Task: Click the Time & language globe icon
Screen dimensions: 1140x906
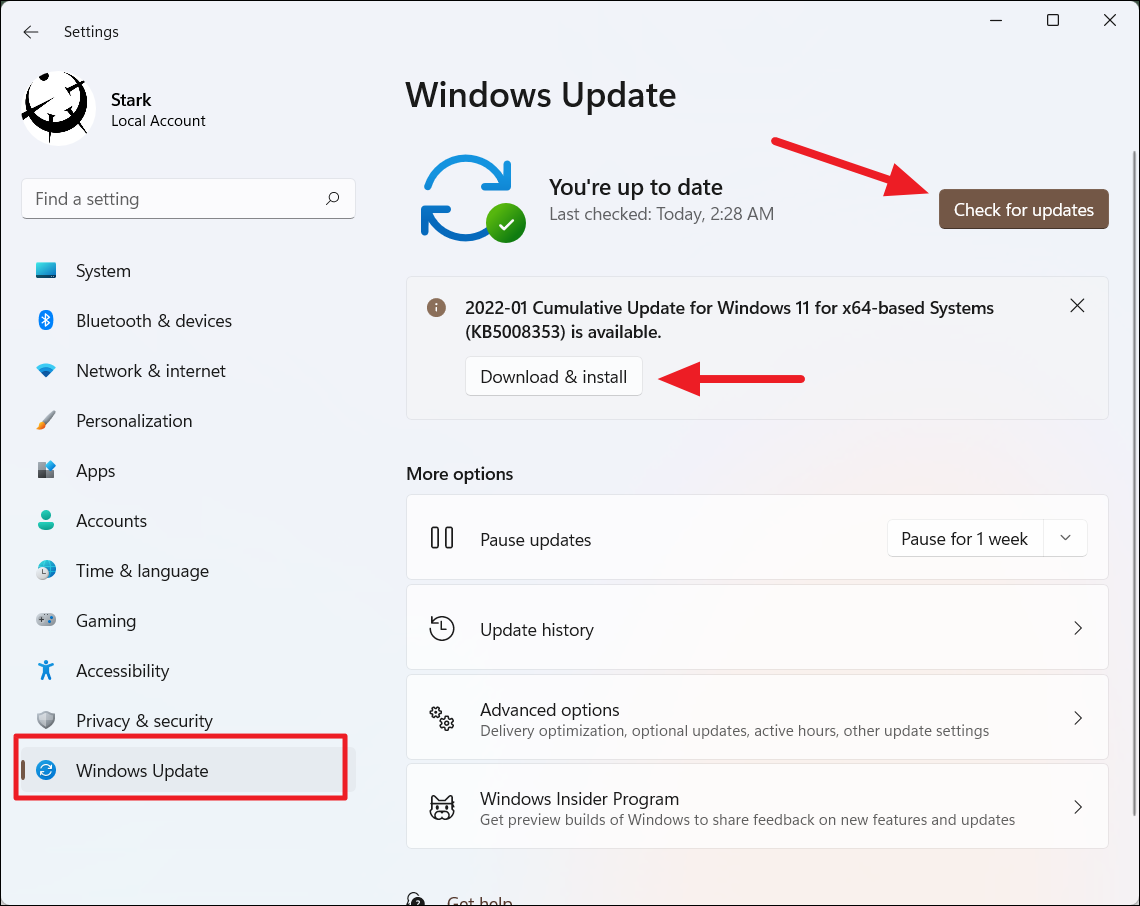Action: tap(46, 570)
